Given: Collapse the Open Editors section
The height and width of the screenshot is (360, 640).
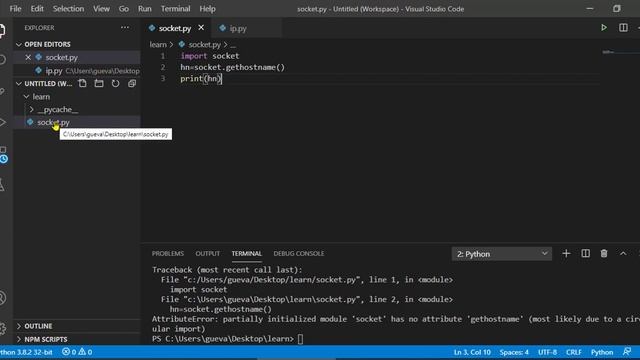Looking at the screenshot, I should point(19,44).
